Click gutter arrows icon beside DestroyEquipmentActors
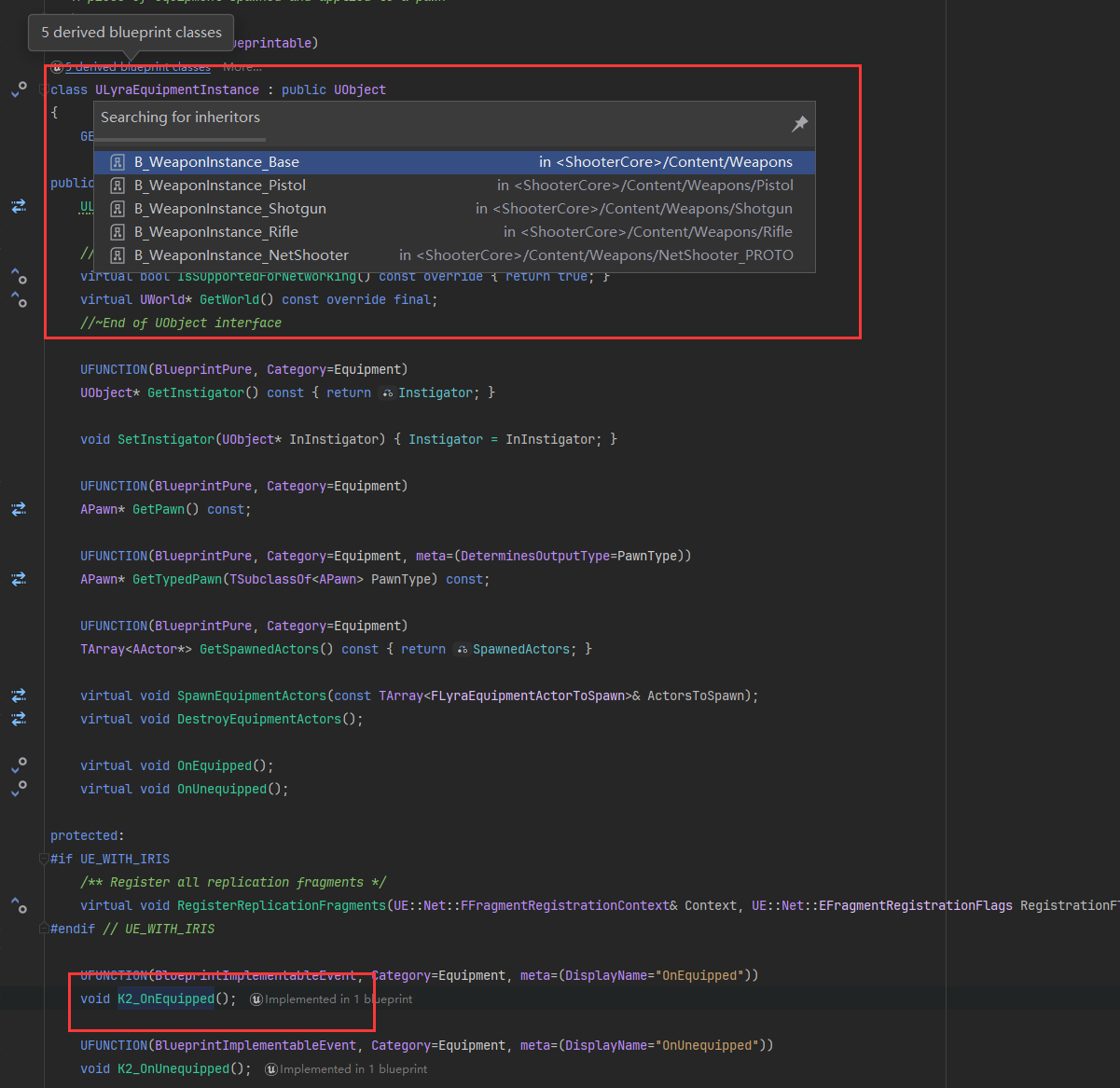 19,719
